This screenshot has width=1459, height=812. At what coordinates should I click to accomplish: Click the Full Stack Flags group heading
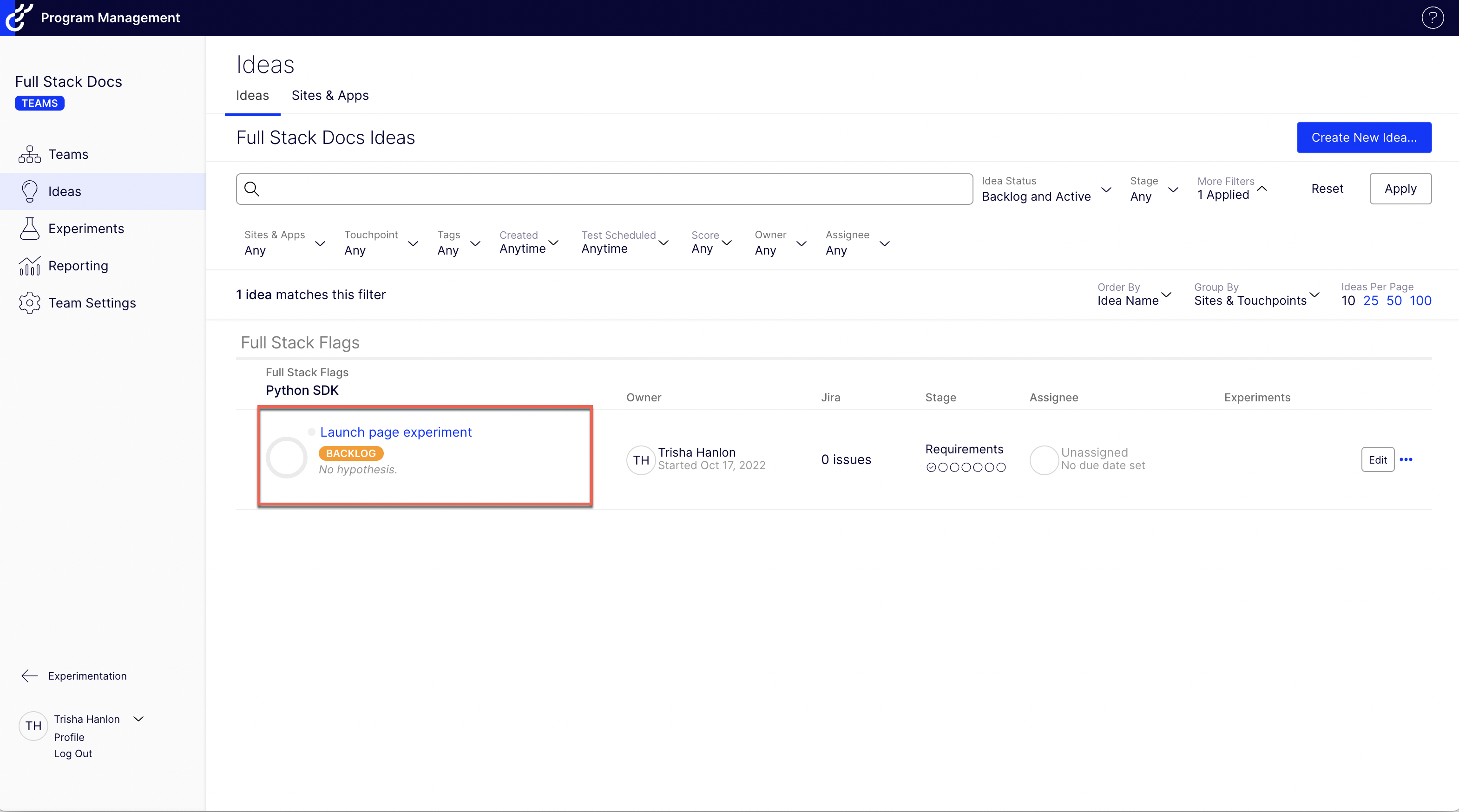[x=300, y=342]
